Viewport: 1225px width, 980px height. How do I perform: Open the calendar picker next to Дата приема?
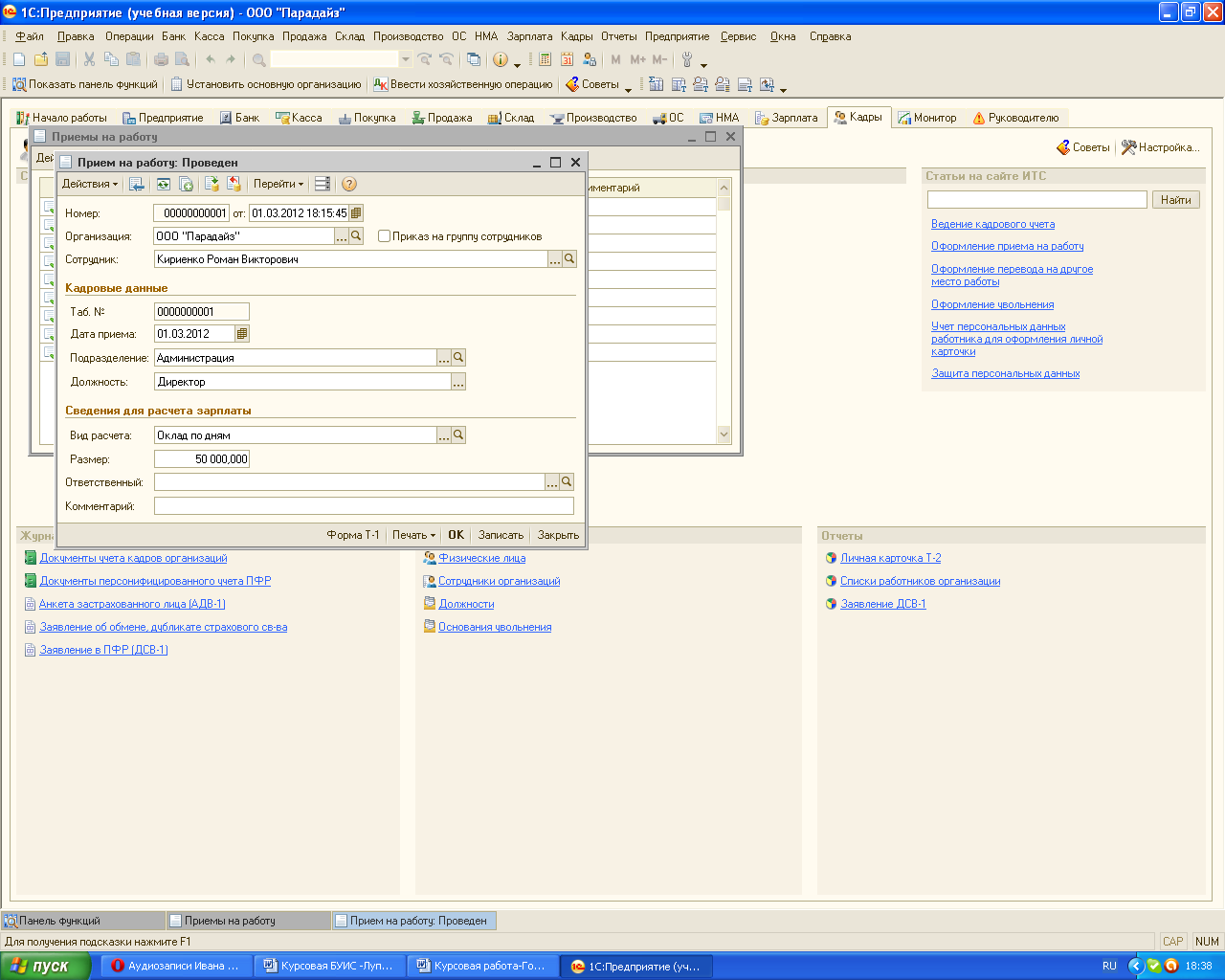coord(242,334)
